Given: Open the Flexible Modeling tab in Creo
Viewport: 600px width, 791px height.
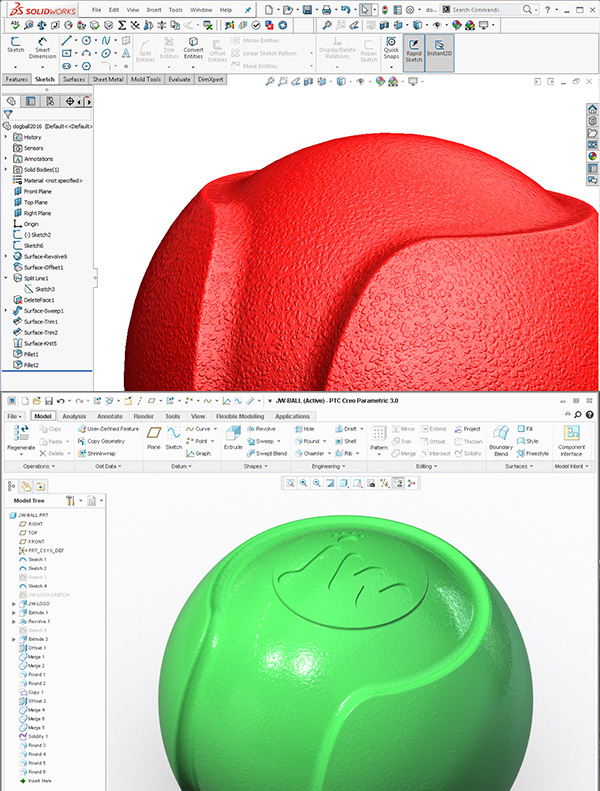Looking at the screenshot, I should pos(240,416).
